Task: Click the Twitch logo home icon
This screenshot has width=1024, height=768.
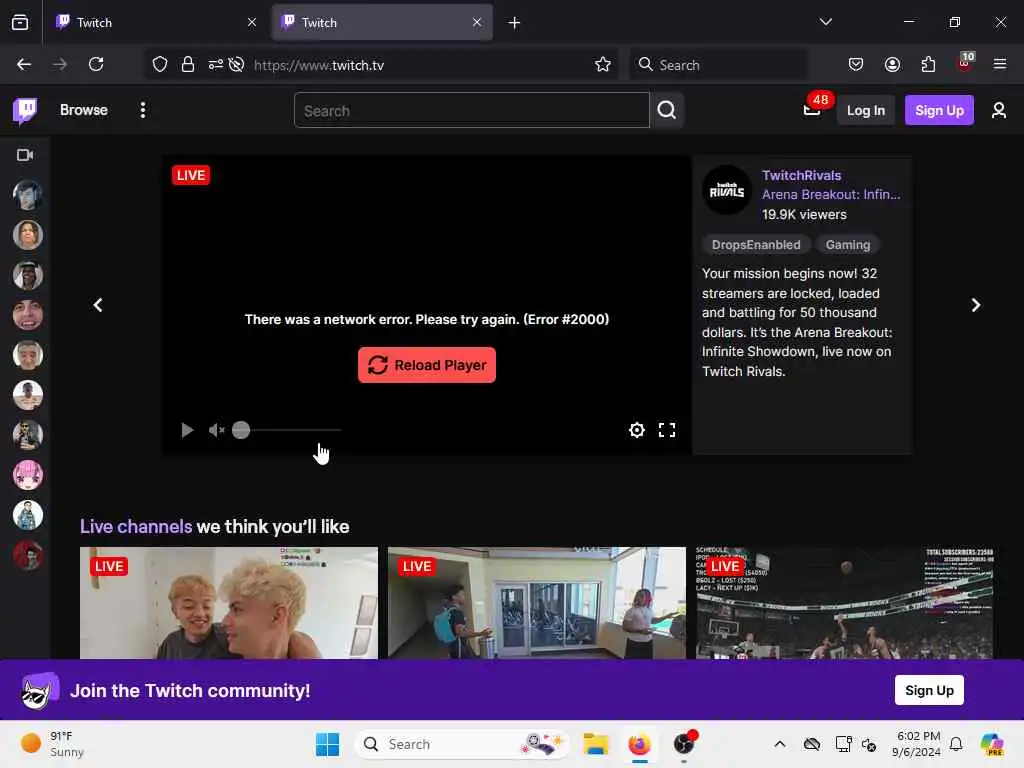Action: pyautogui.click(x=25, y=110)
